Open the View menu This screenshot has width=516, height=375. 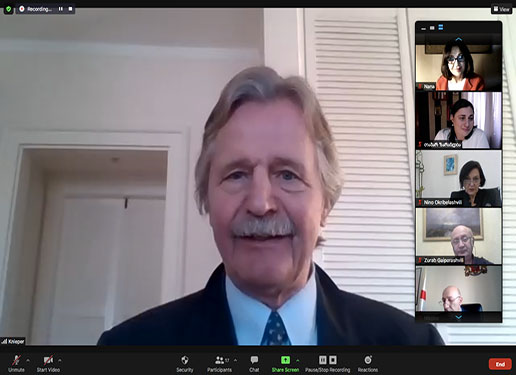501,9
